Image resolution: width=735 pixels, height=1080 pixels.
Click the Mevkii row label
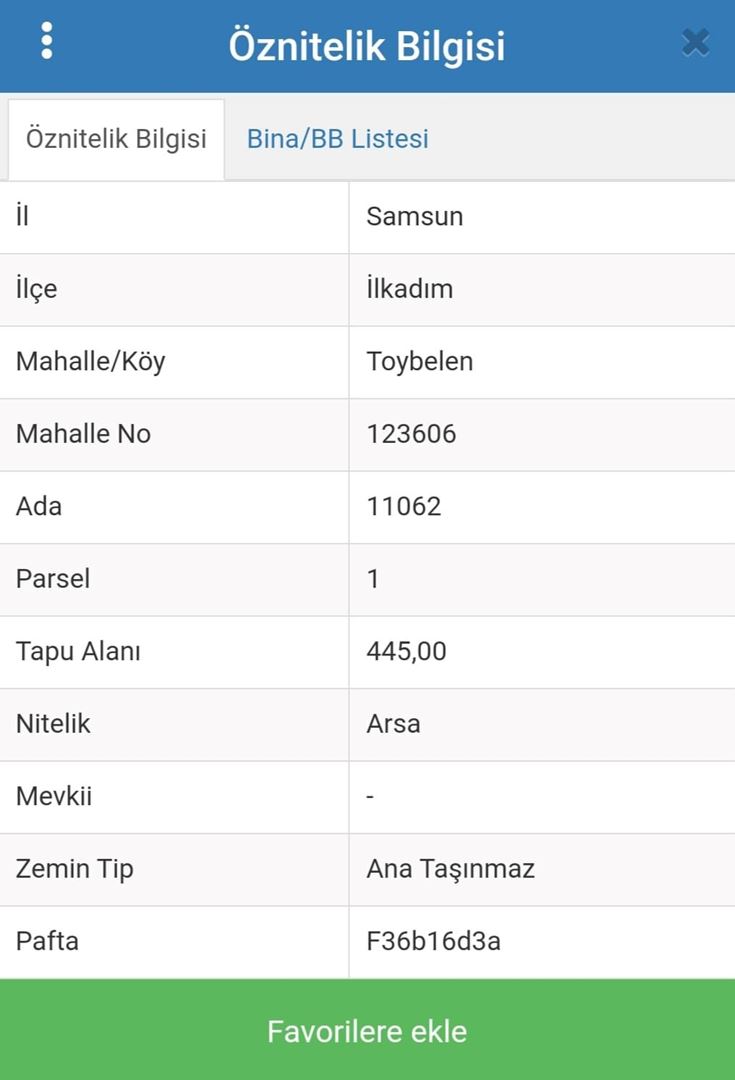(54, 797)
